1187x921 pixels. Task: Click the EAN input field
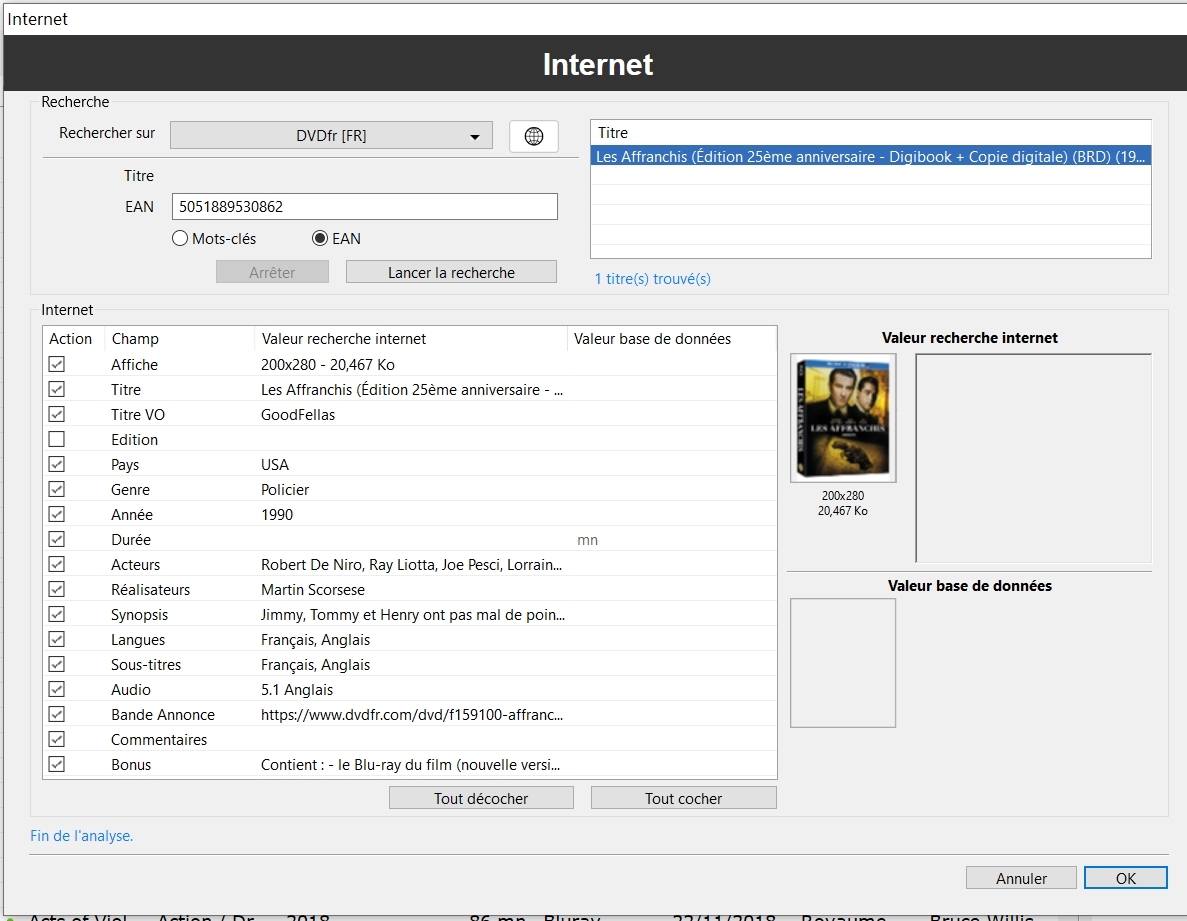tap(364, 207)
